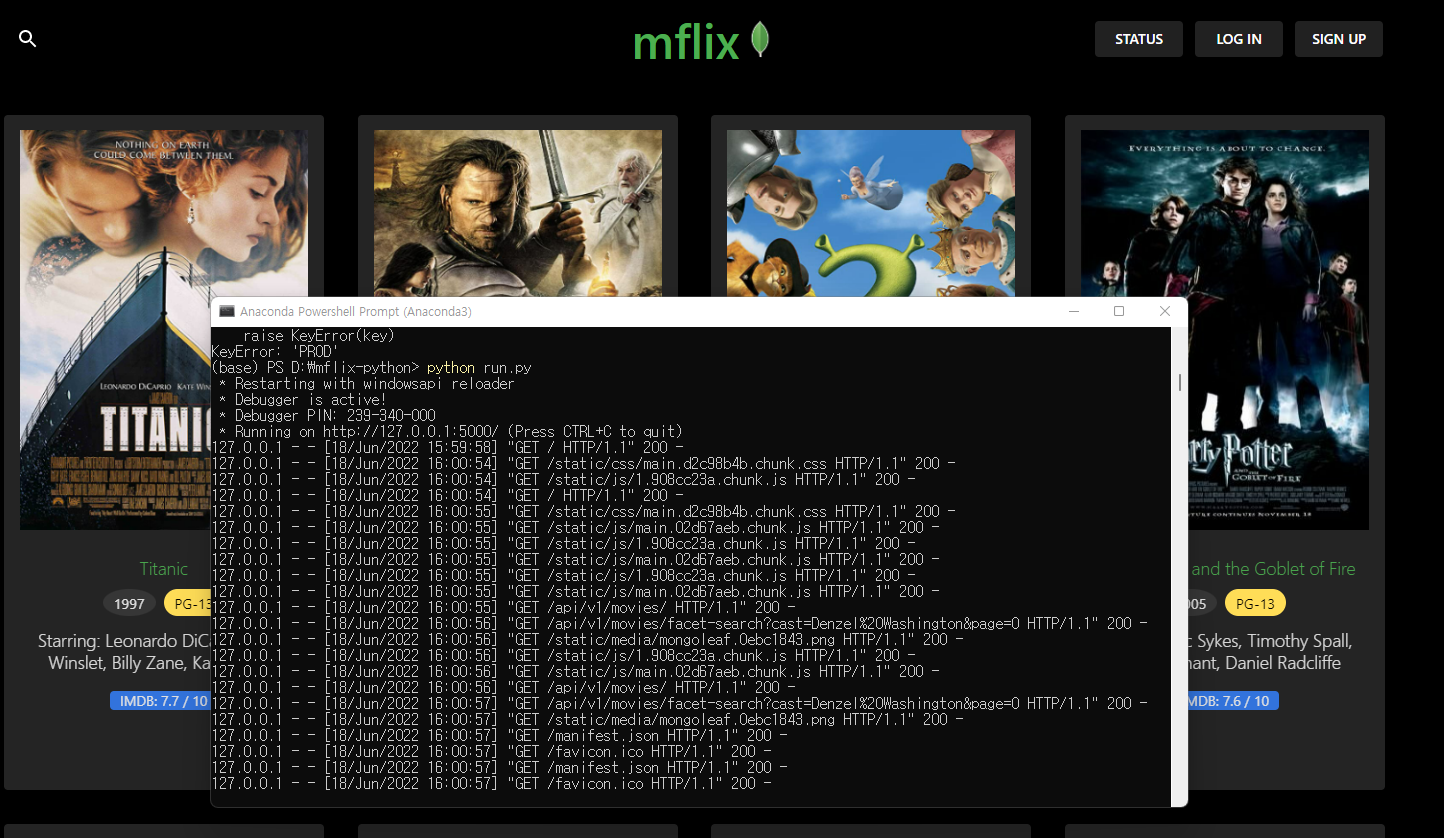The image size is (1444, 838).
Task: Open the Goblet of Fire title link
Action: tap(1273, 568)
